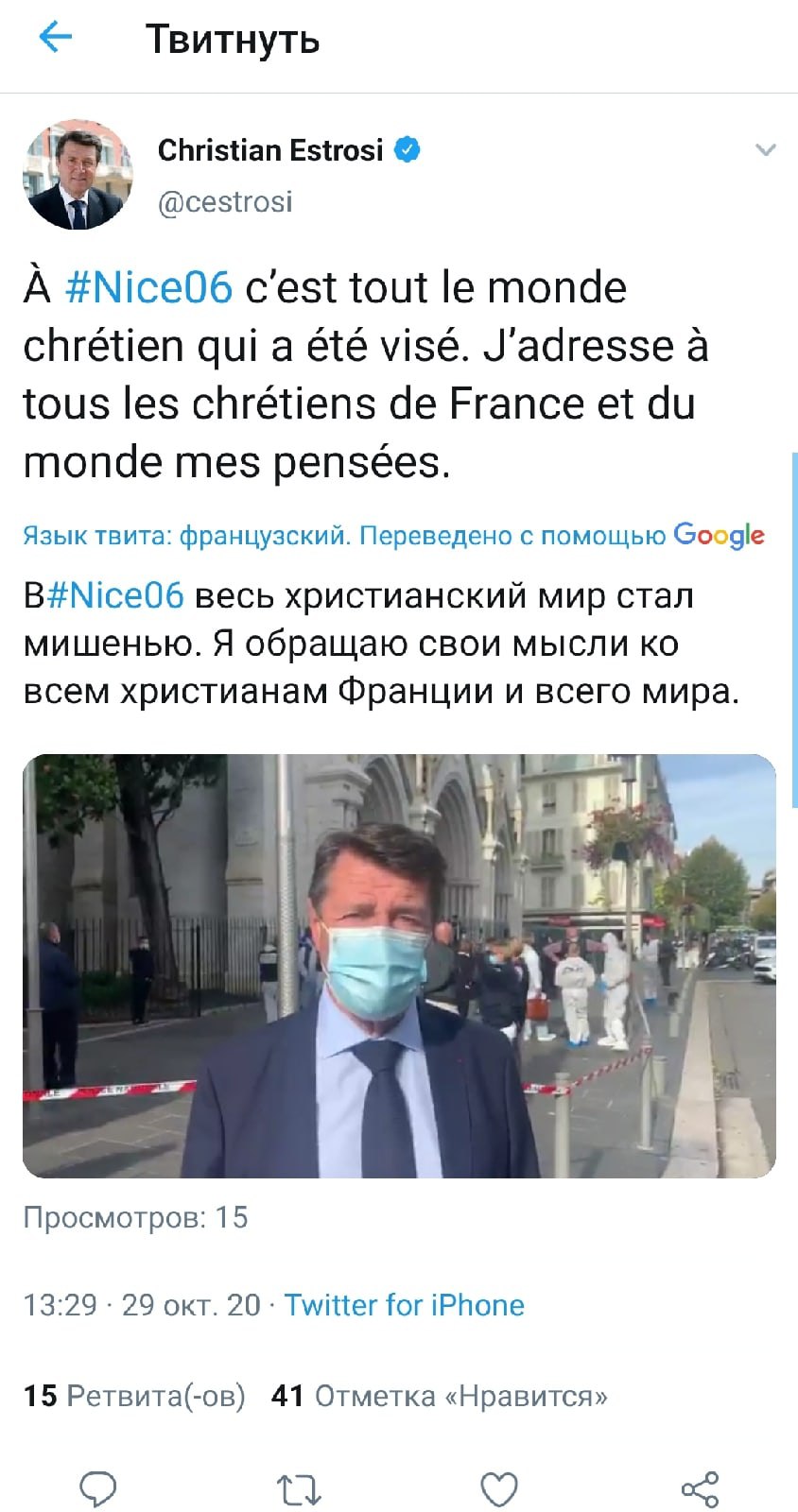Viewport: 798px width, 1512px height.
Task: Tap the Google logo
Action: 719,536
